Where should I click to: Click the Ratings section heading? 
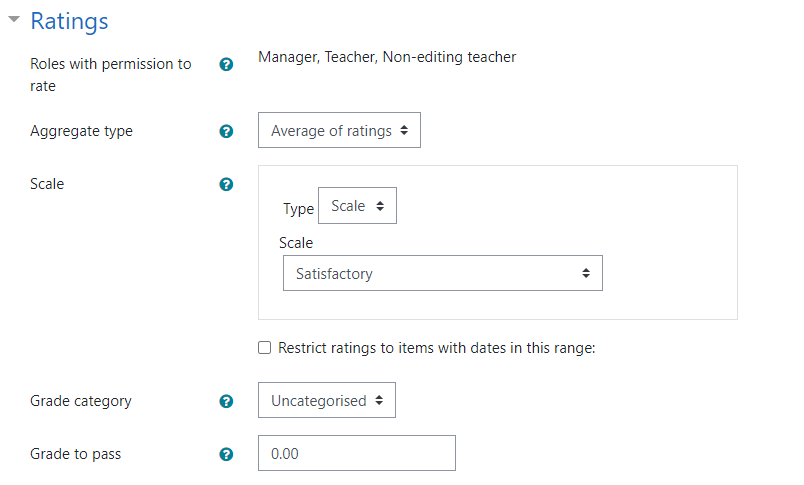[69, 22]
